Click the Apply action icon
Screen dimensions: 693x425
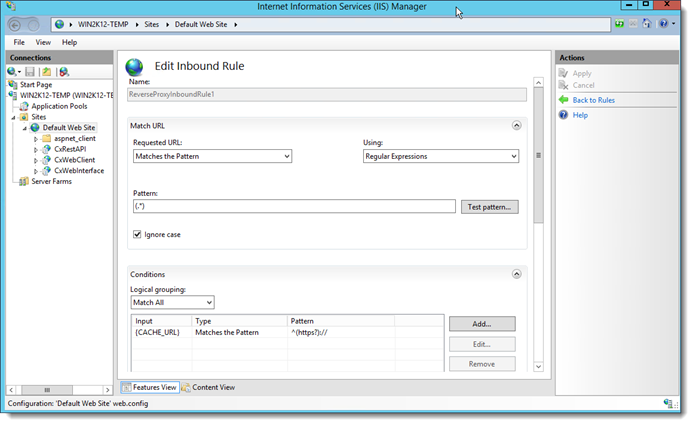pyautogui.click(x=563, y=73)
